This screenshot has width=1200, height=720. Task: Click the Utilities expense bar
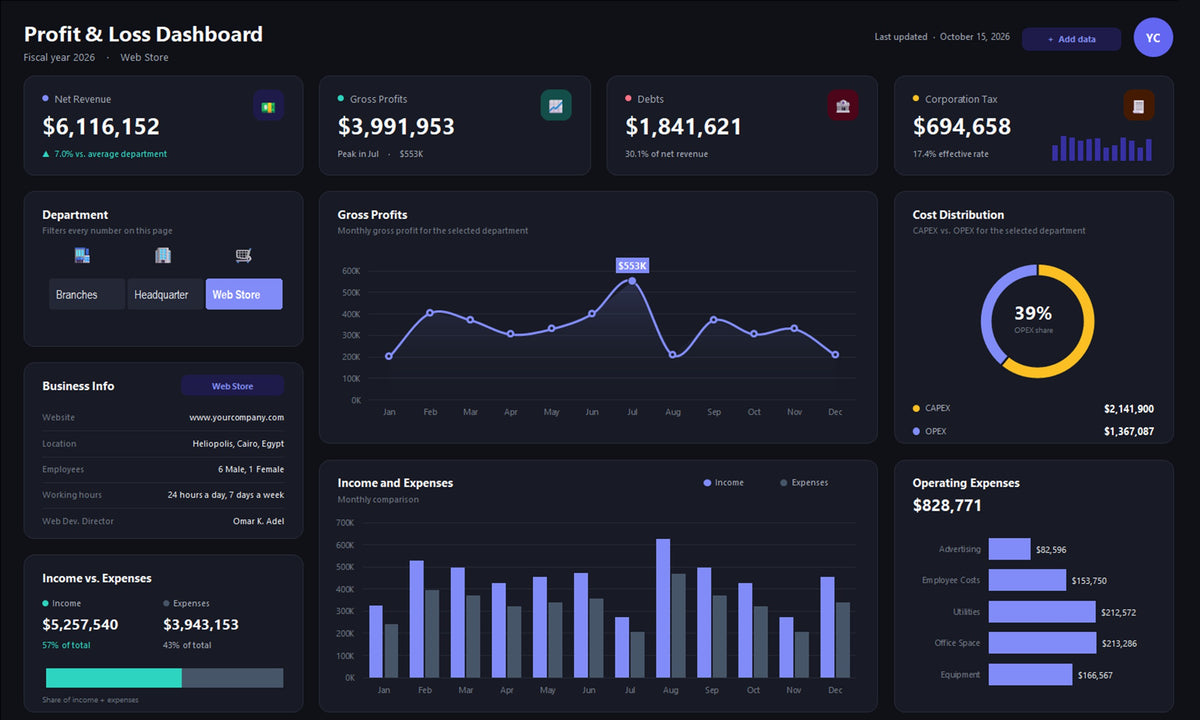tap(1042, 612)
